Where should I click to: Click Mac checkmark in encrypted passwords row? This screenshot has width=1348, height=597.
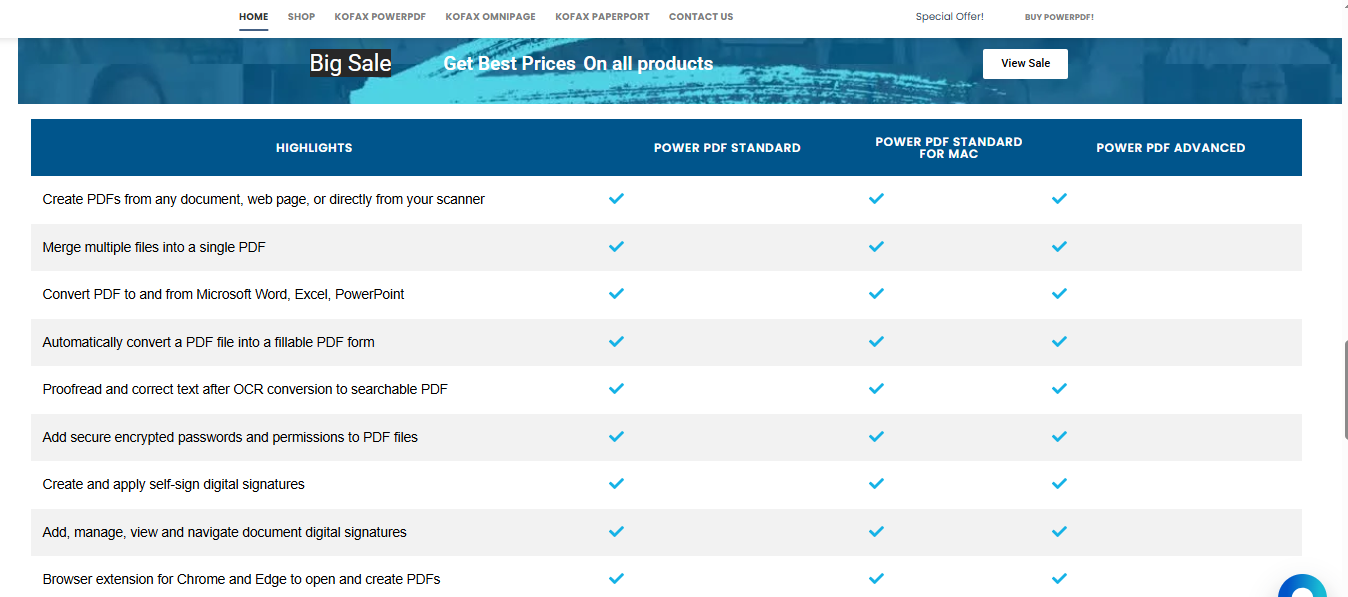[x=877, y=436]
